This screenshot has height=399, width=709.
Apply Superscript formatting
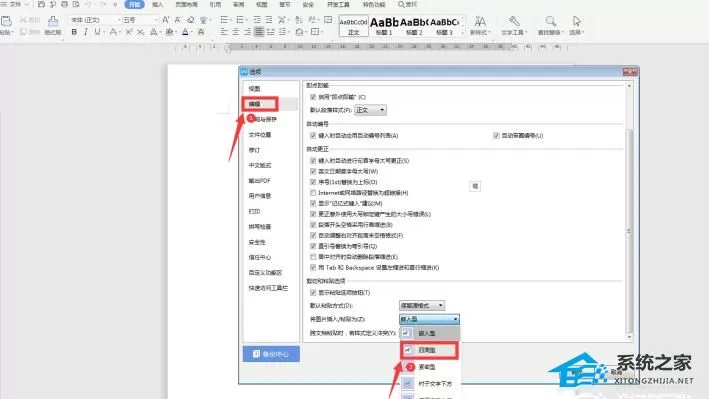(129, 32)
